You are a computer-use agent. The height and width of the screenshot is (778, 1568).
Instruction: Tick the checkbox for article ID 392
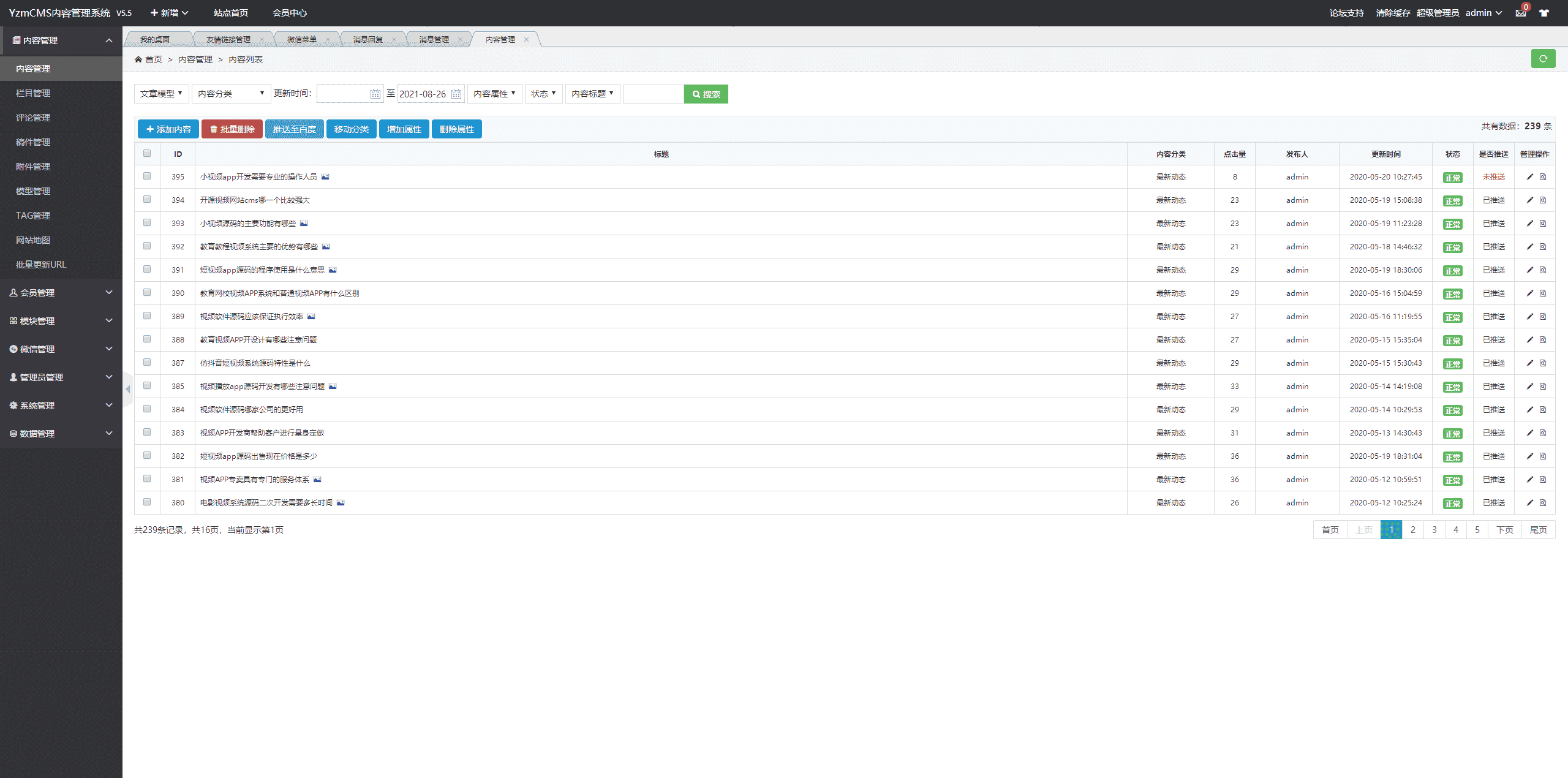[x=147, y=246]
